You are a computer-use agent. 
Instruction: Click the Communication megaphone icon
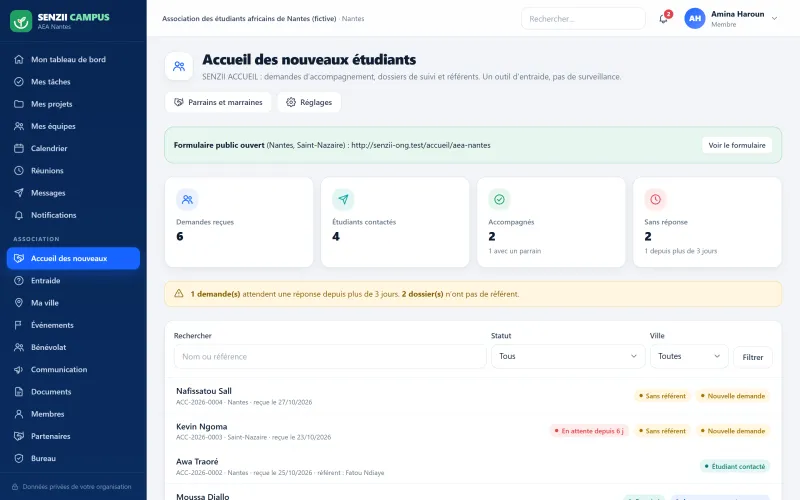(19, 369)
